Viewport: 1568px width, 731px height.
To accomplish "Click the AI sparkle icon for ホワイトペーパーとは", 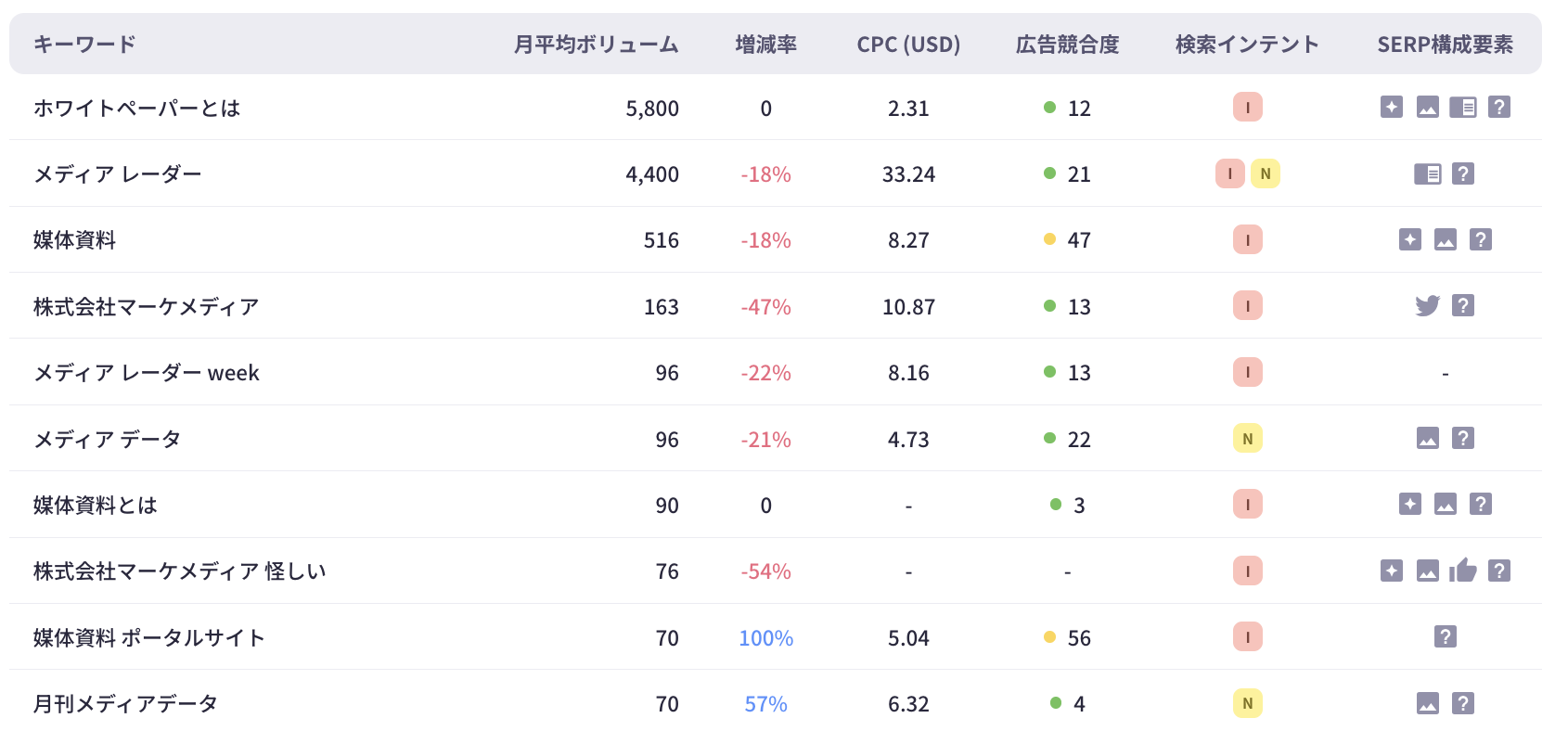I will [1391, 108].
